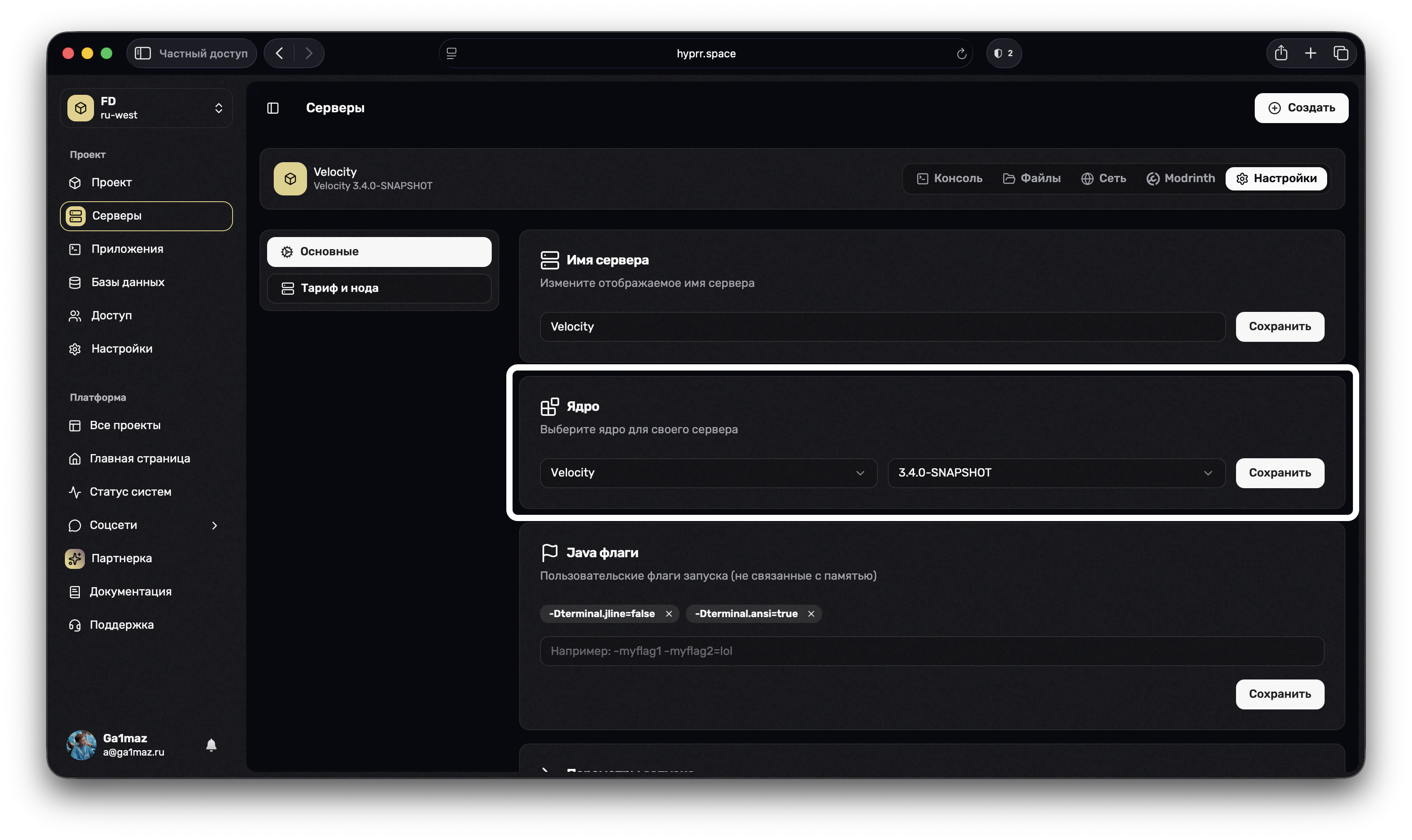Open Тариф и нода settings section
The height and width of the screenshot is (840, 1412).
point(379,289)
